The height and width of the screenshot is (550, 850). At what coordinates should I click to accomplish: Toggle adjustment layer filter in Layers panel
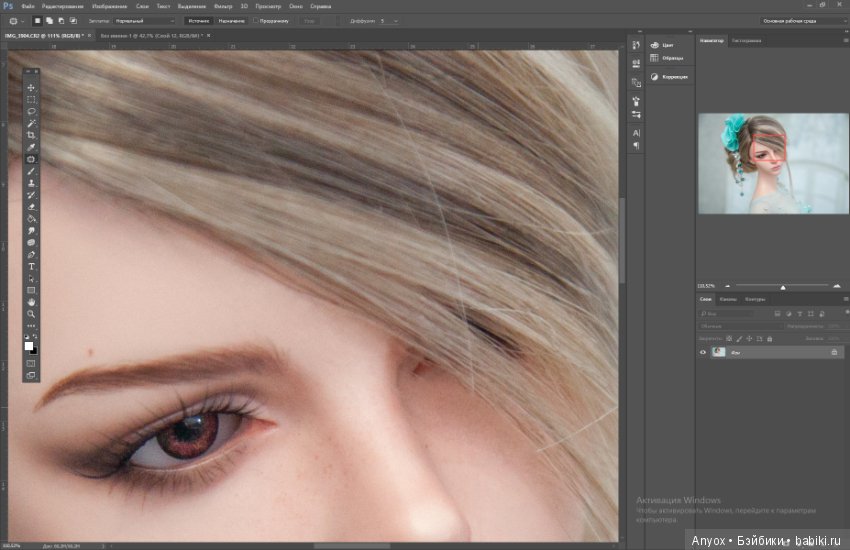point(789,314)
